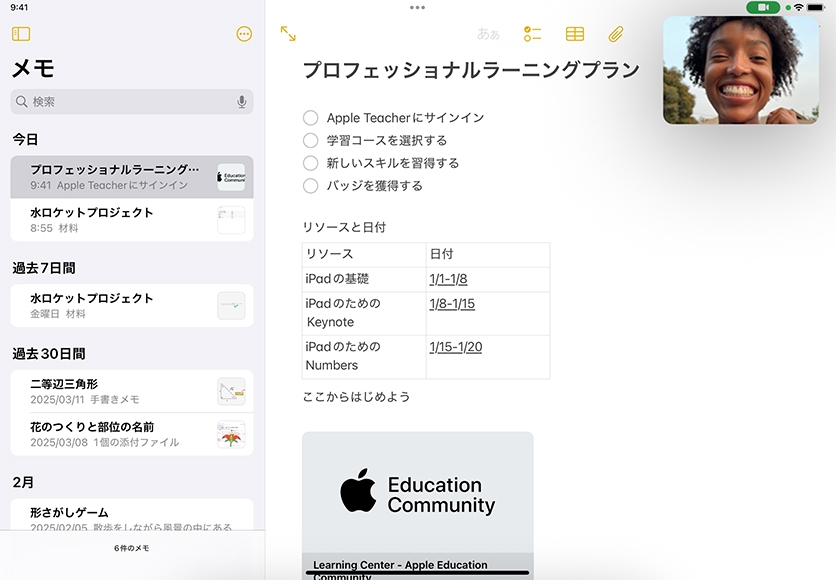
Task: Click the 1/8-1/15 date link
Action: [x=452, y=304]
